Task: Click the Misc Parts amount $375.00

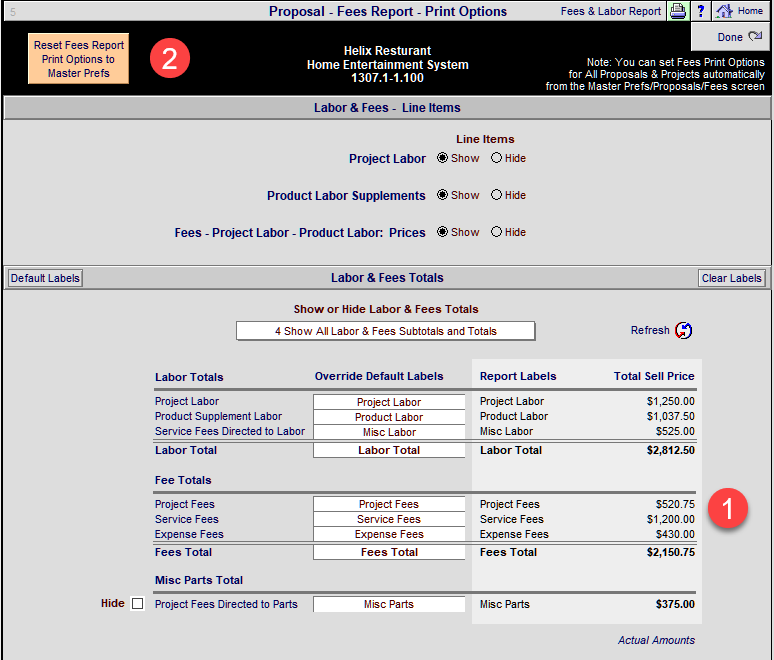Action: tap(675, 604)
